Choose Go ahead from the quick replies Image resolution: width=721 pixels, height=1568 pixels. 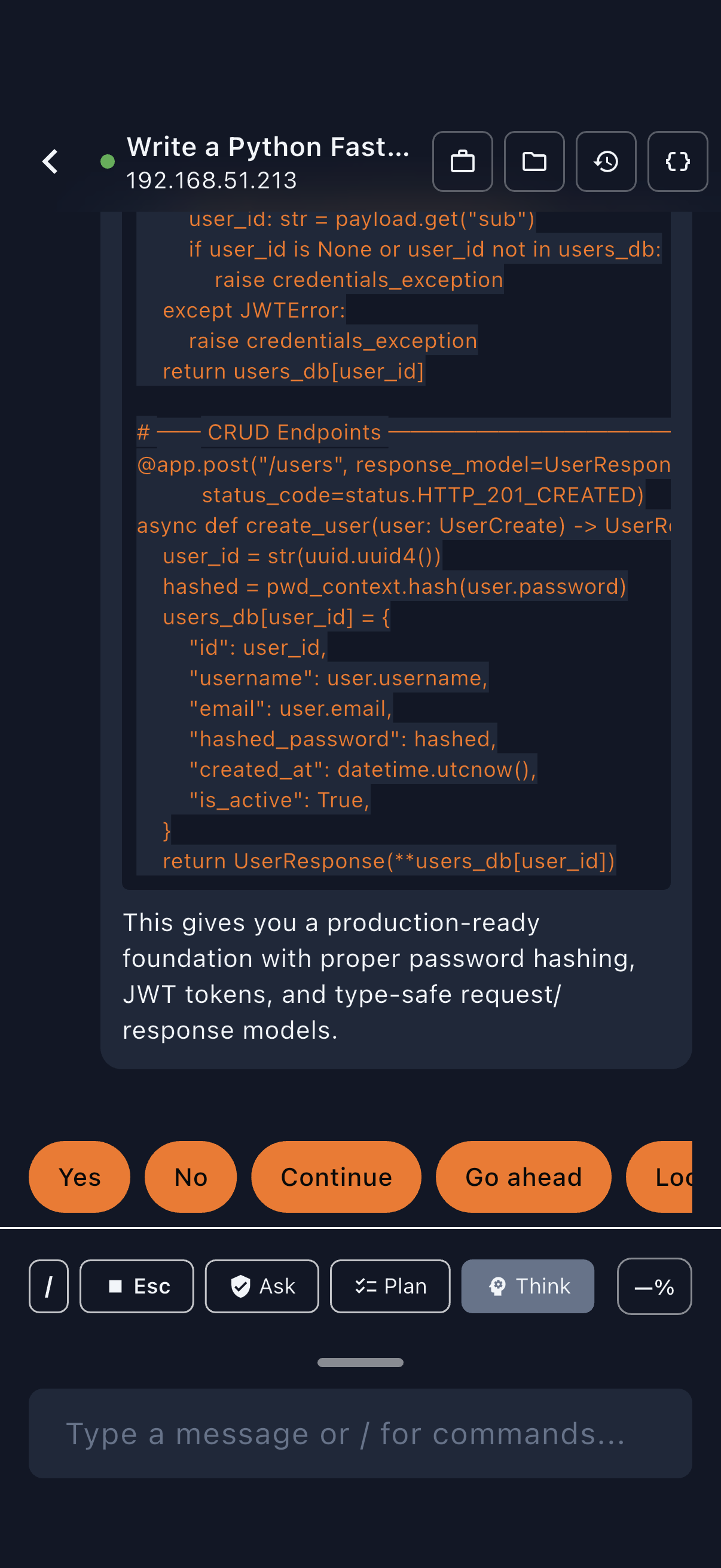point(523,1177)
